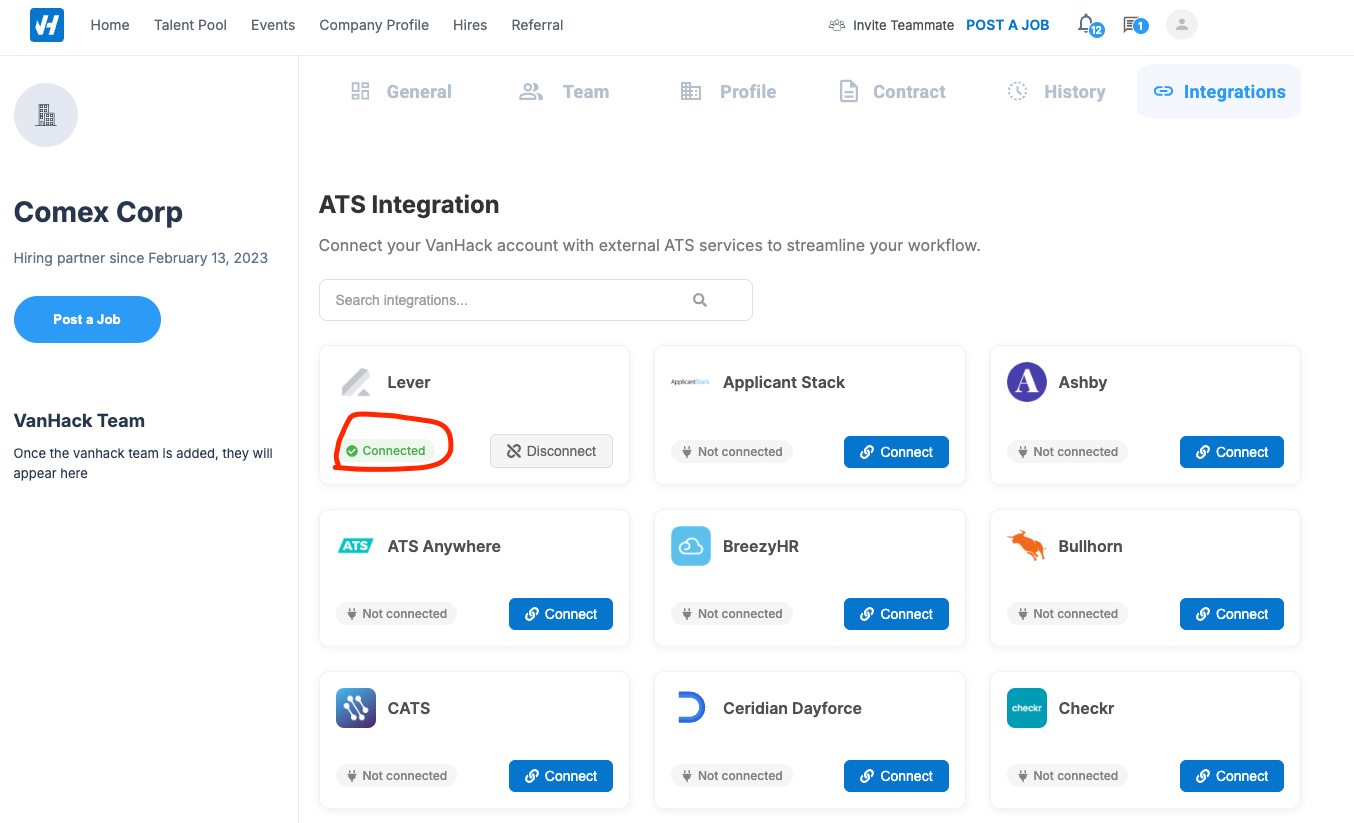Connect the CATS integration
The image size is (1354, 823).
(561, 776)
